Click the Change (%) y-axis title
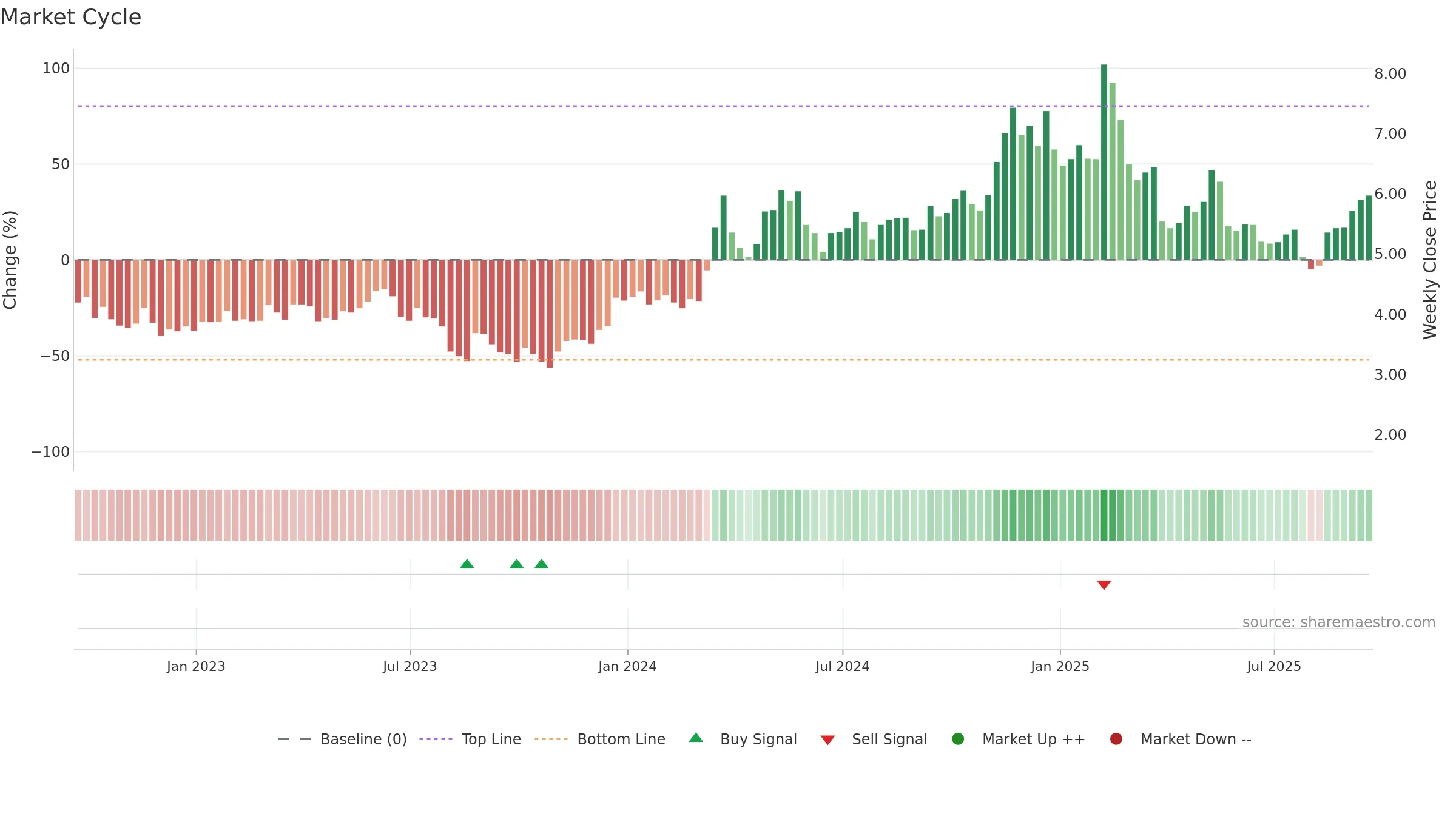 coord(10,260)
